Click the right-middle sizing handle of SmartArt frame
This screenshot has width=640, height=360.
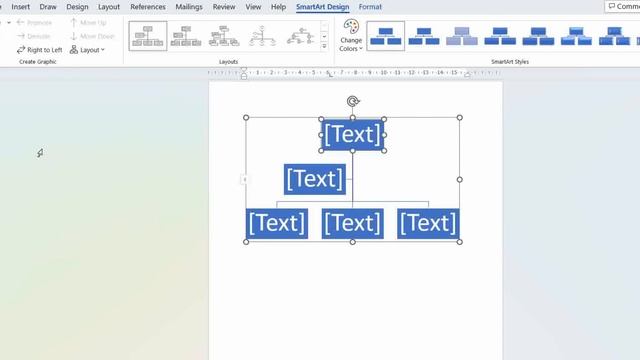[460, 179]
